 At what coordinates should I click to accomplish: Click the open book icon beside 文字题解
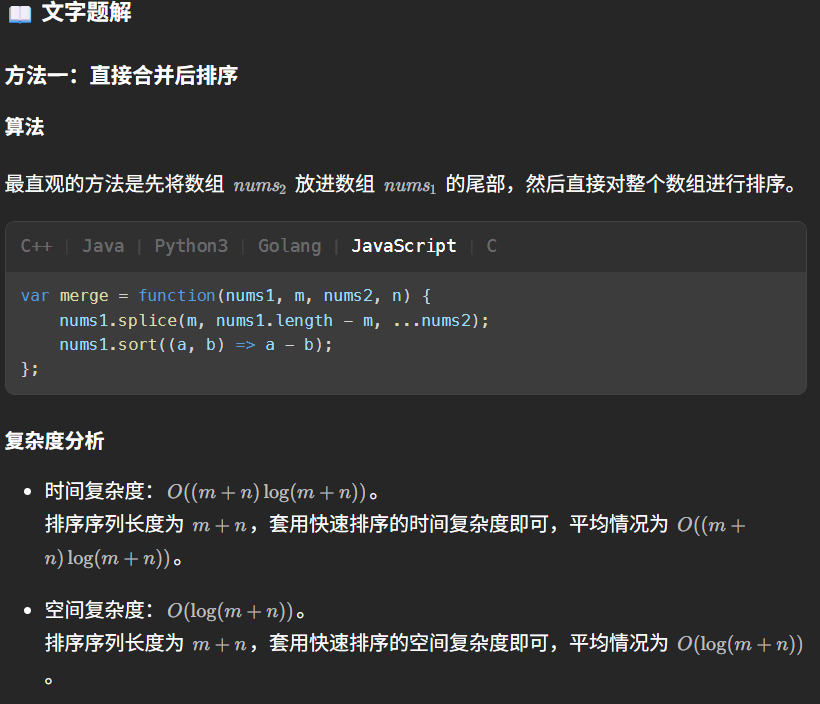coord(19,14)
